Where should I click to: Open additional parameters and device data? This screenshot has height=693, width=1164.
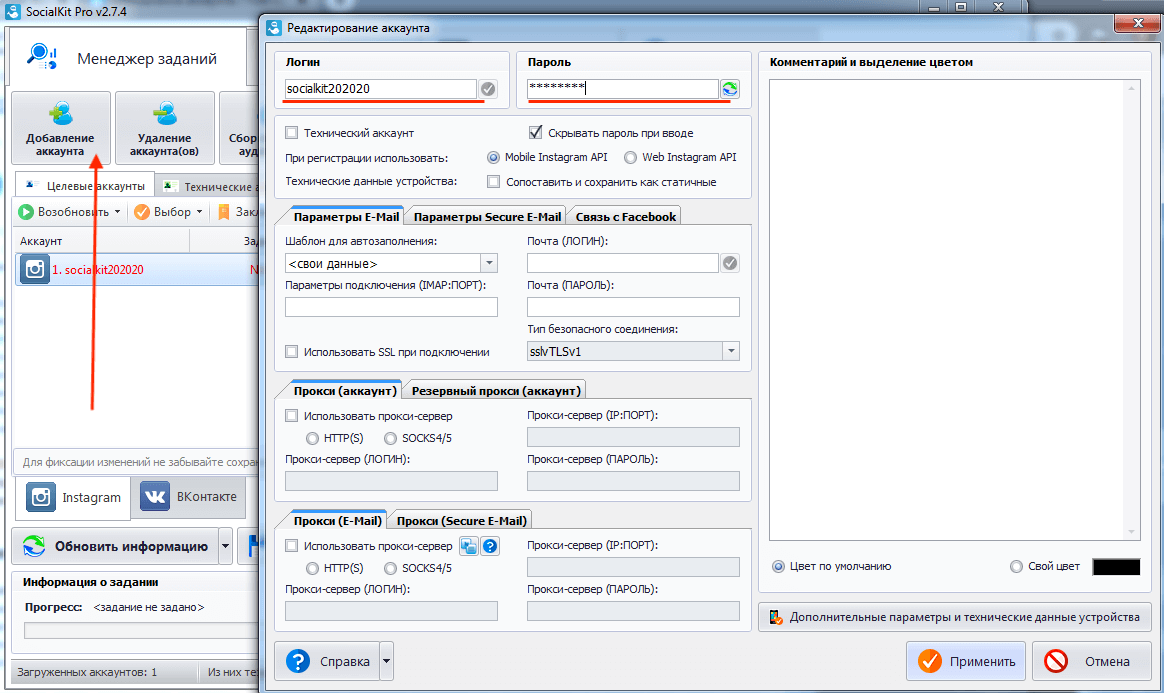[955, 617]
